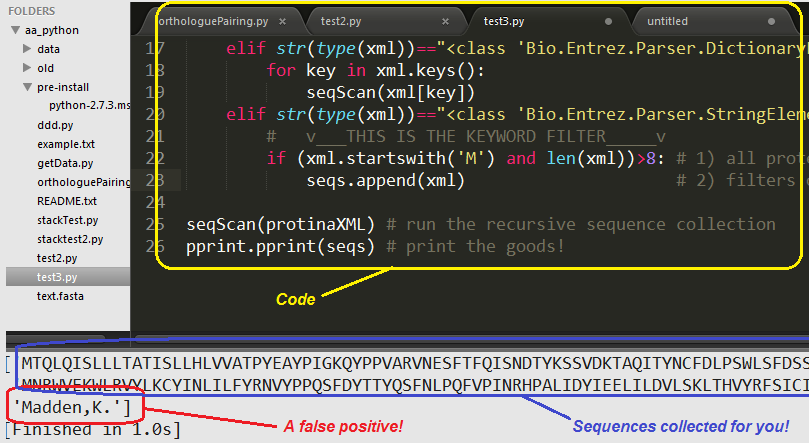Click the seqs.append(xml) code line
The width and height of the screenshot is (809, 443).
pos(385,181)
